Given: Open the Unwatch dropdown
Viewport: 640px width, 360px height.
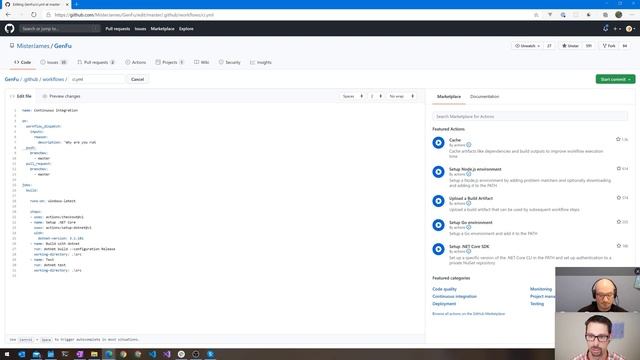Looking at the screenshot, I should point(527,46).
